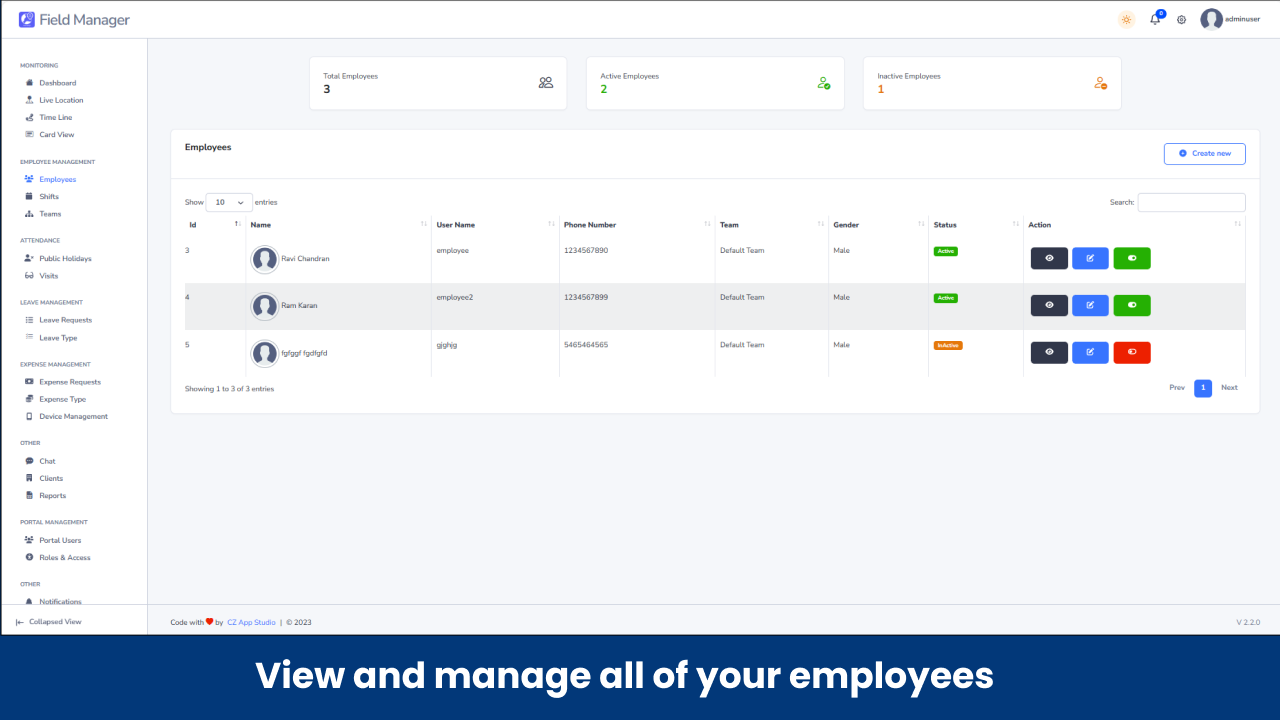Click the Create new button
Viewport: 1280px width, 720px height.
[1204, 153]
